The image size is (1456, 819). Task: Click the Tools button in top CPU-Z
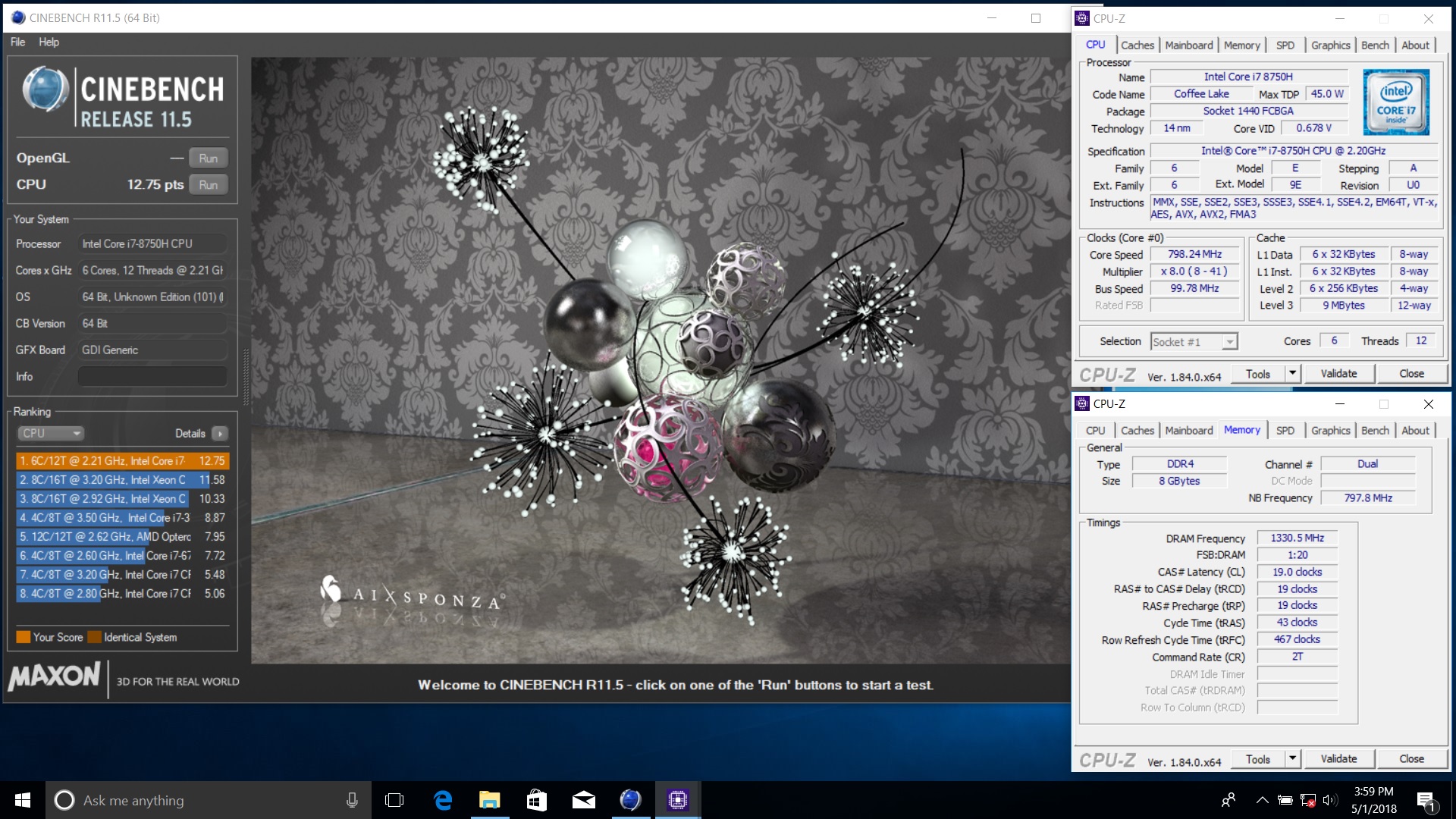[x=1258, y=374]
